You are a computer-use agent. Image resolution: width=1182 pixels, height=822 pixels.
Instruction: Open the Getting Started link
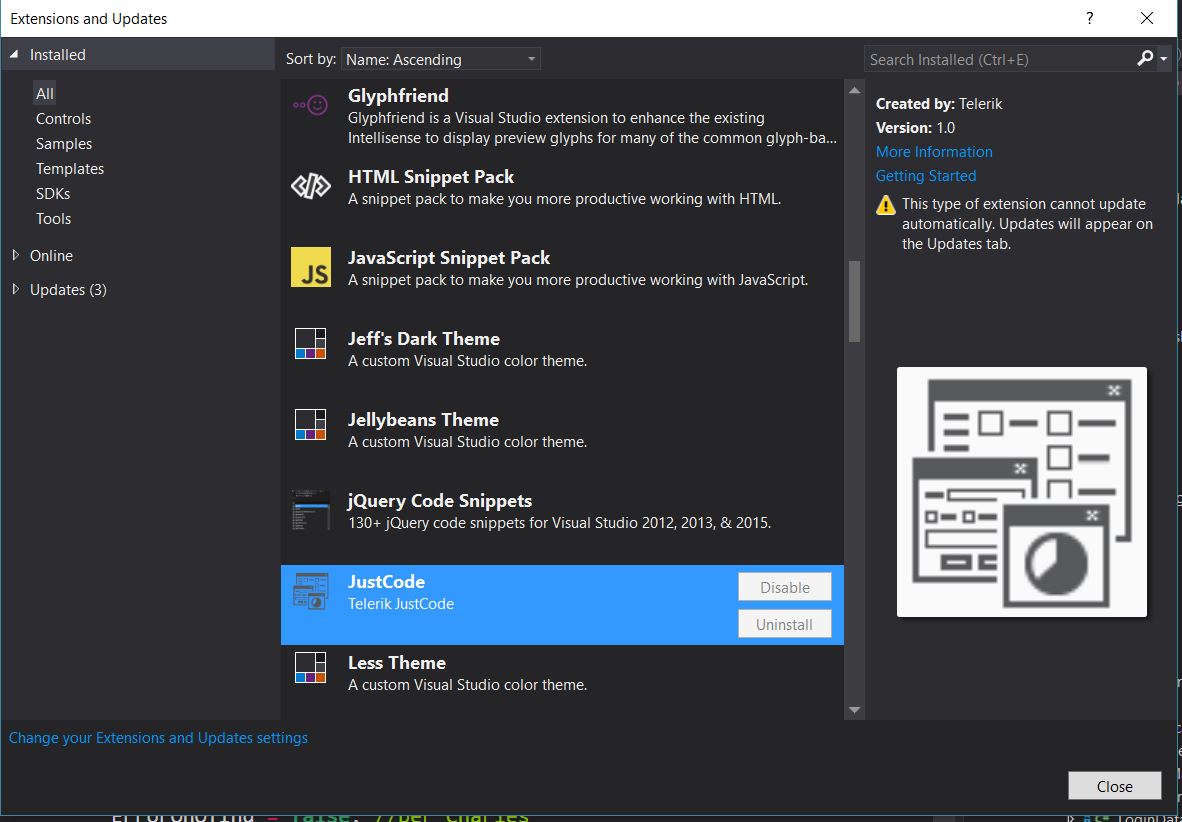pos(926,176)
